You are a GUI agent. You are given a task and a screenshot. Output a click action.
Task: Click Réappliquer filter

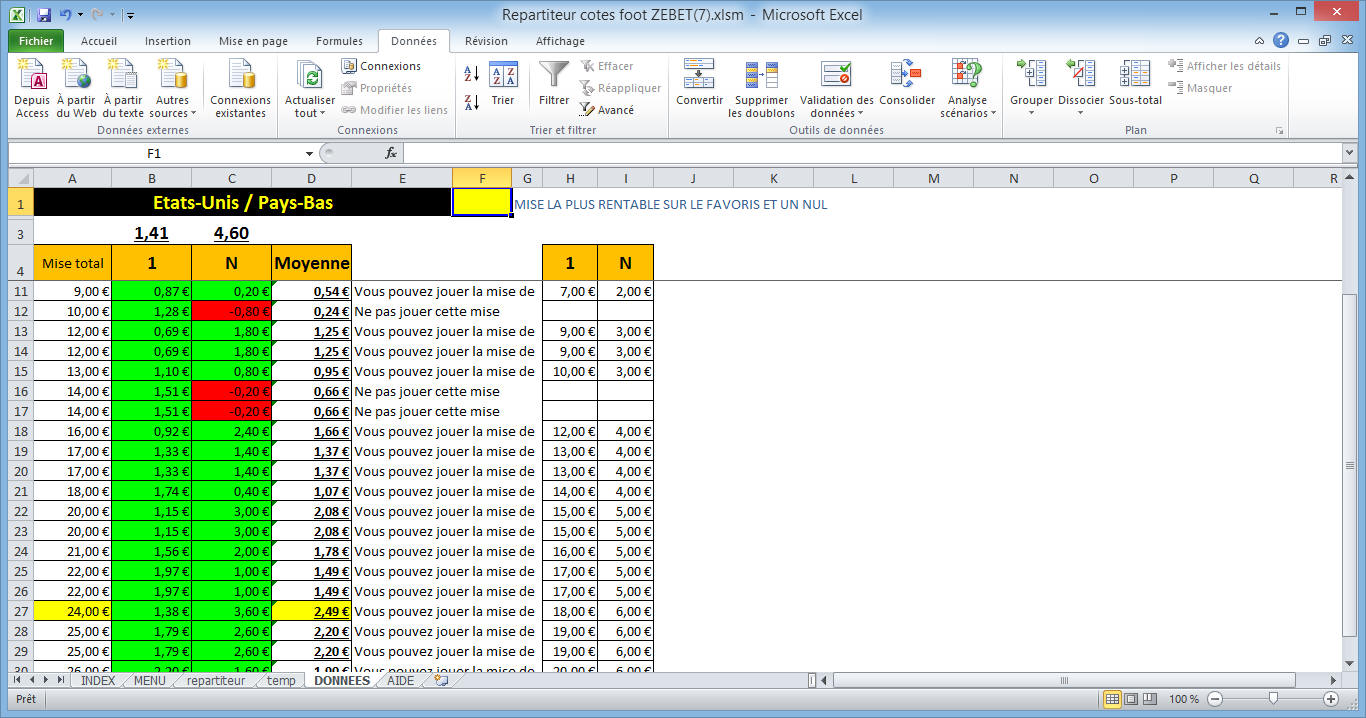[620, 88]
